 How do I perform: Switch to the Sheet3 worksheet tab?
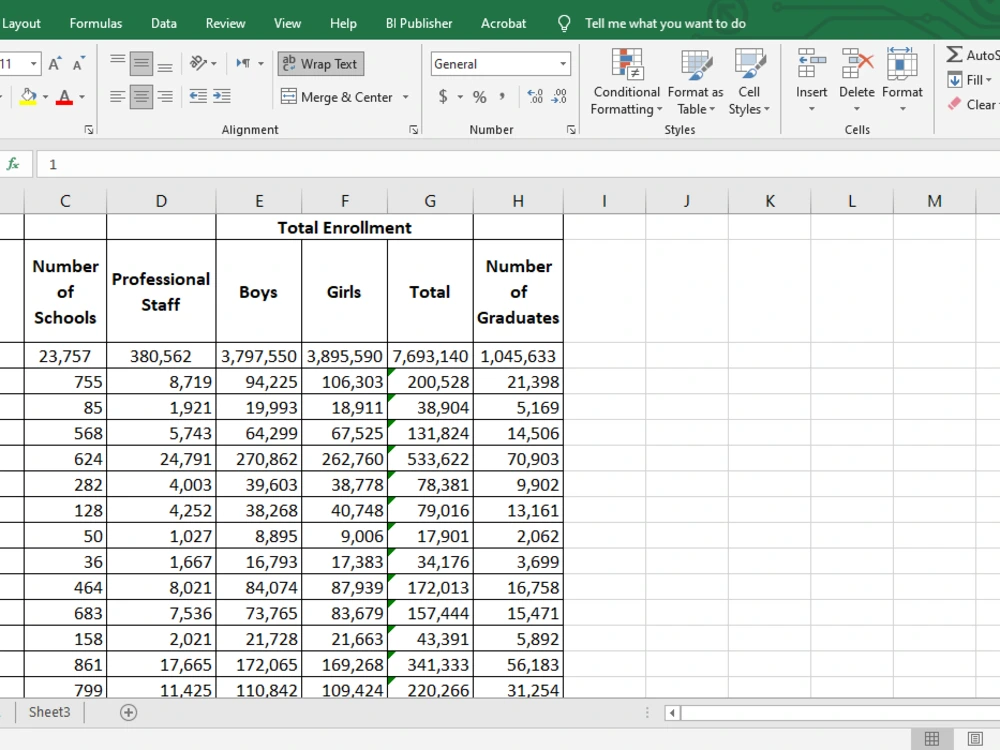coord(50,712)
